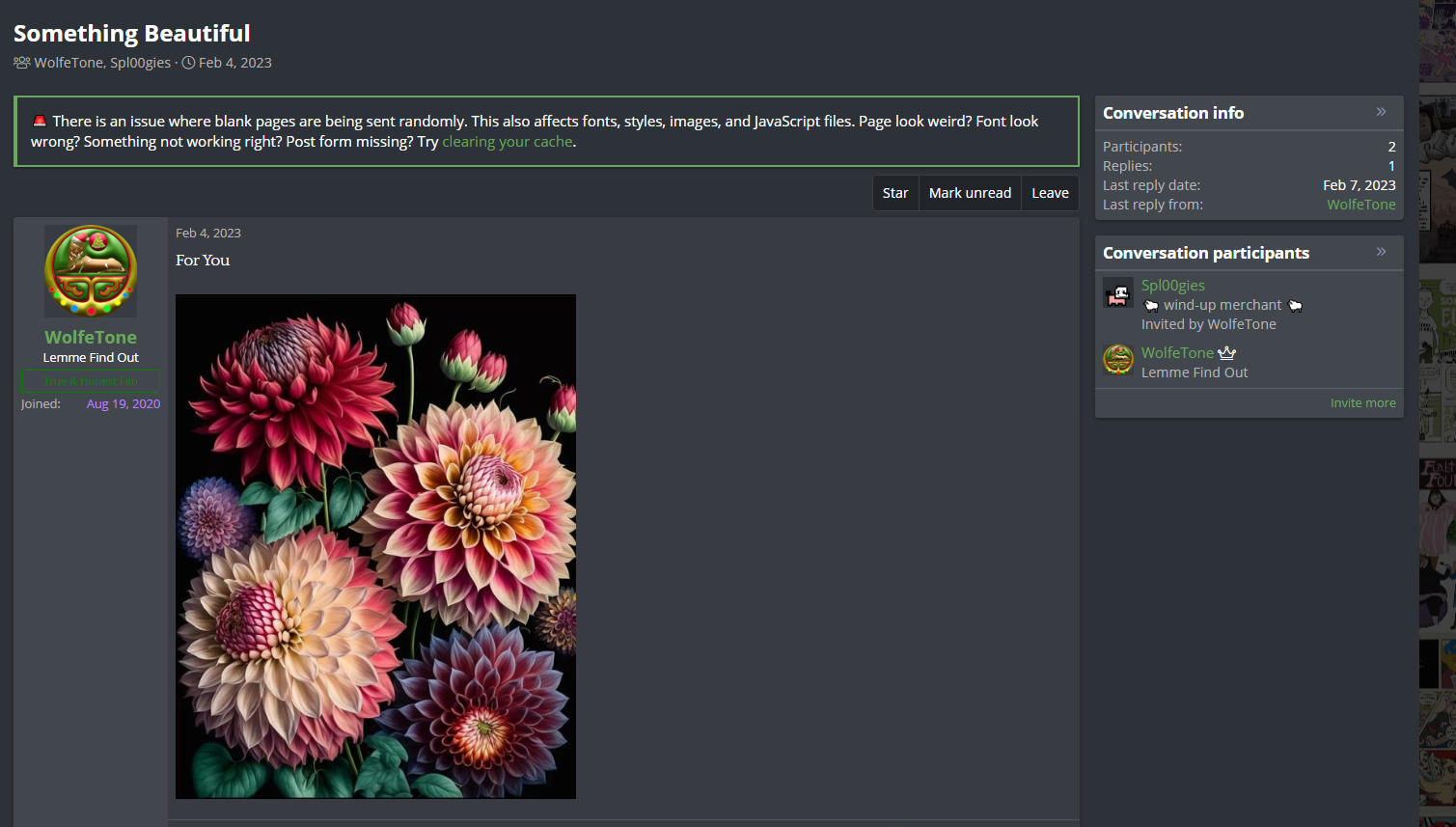The height and width of the screenshot is (827, 1456).
Task: Click WolfeTone's small avatar in participants list
Action: (x=1118, y=360)
